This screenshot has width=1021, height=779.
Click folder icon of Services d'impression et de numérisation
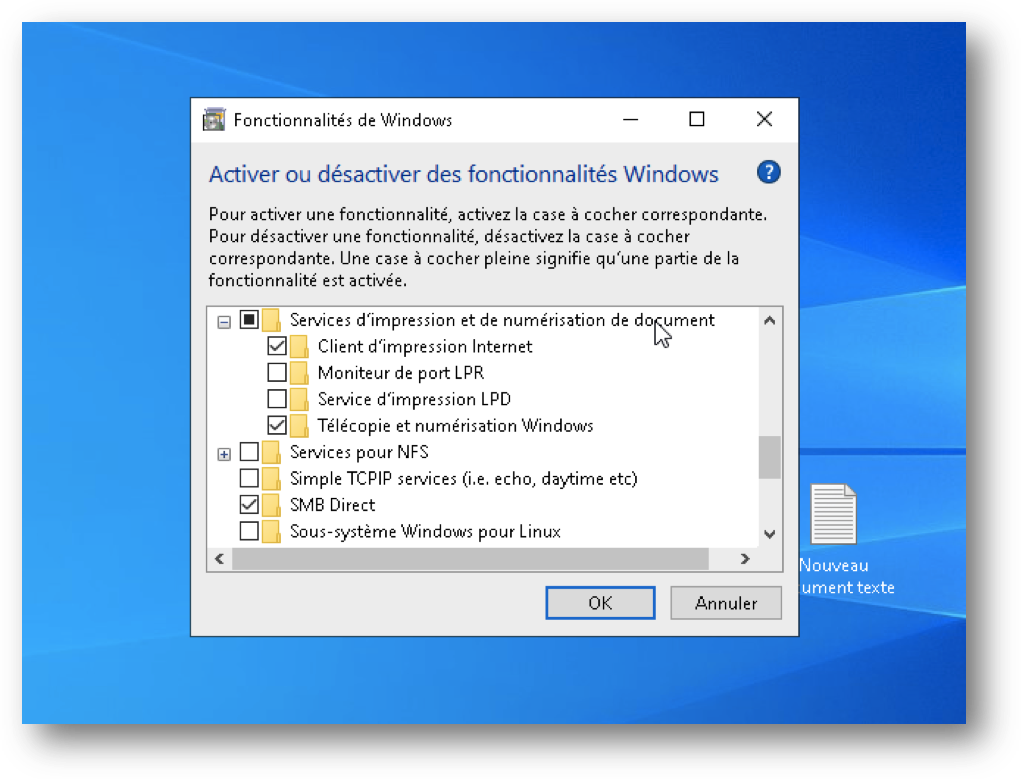click(x=271, y=320)
